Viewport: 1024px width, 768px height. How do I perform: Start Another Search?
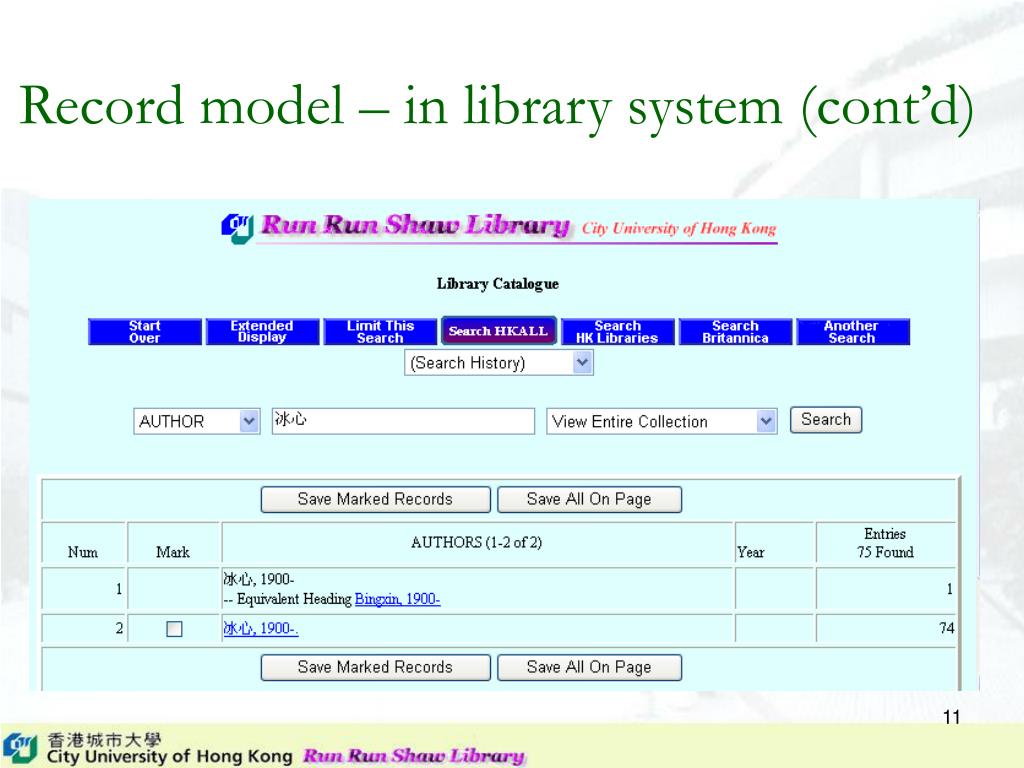tap(852, 332)
